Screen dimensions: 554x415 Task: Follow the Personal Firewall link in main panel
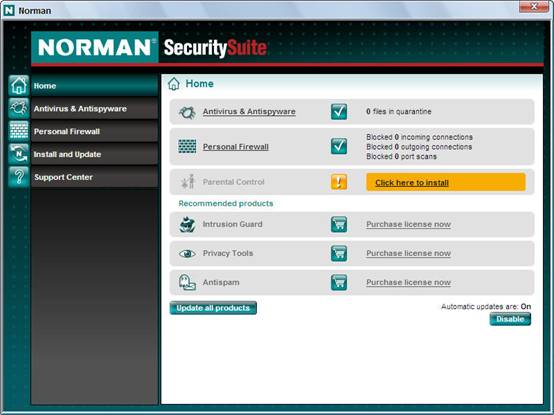coord(236,147)
